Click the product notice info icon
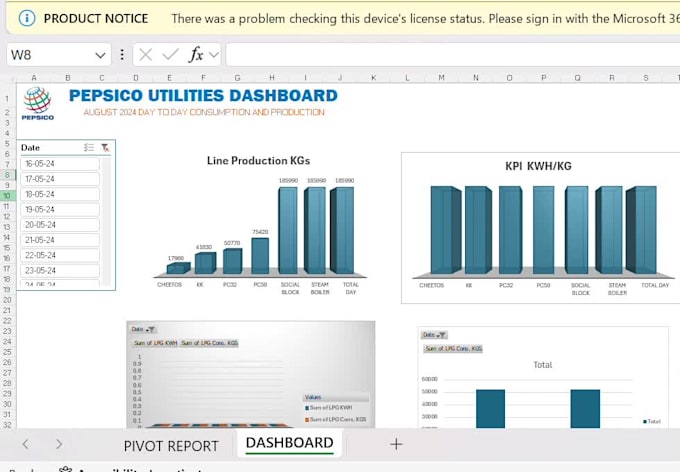 click(27, 18)
